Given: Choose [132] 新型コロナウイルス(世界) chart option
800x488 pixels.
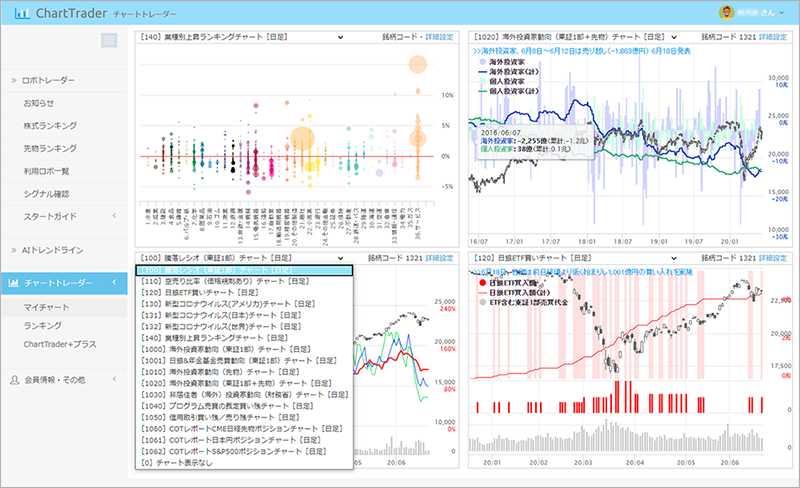Looking at the screenshot, I should pos(244,327).
